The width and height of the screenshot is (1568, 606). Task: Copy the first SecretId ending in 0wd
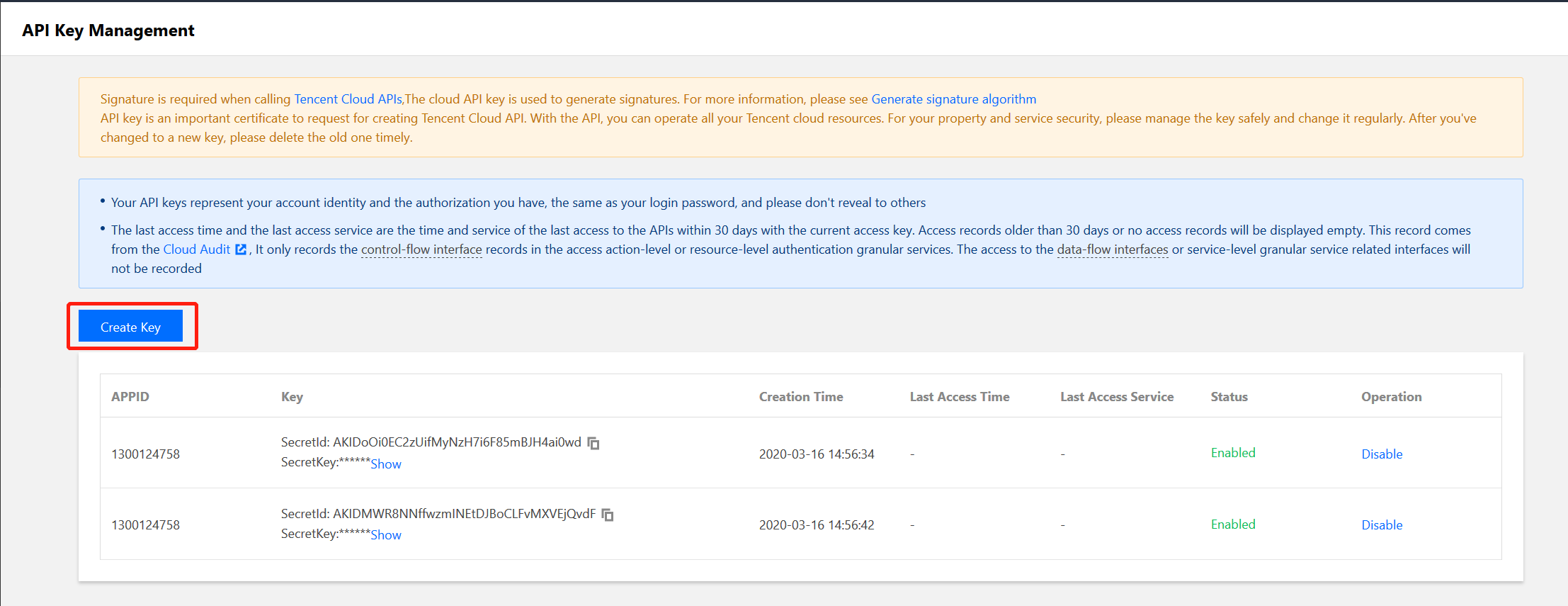point(593,443)
